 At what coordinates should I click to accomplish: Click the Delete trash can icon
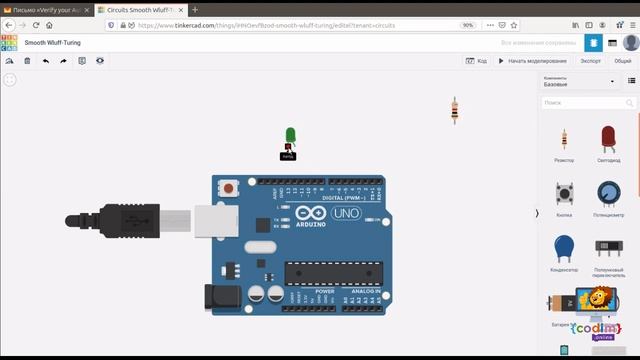(x=27, y=61)
